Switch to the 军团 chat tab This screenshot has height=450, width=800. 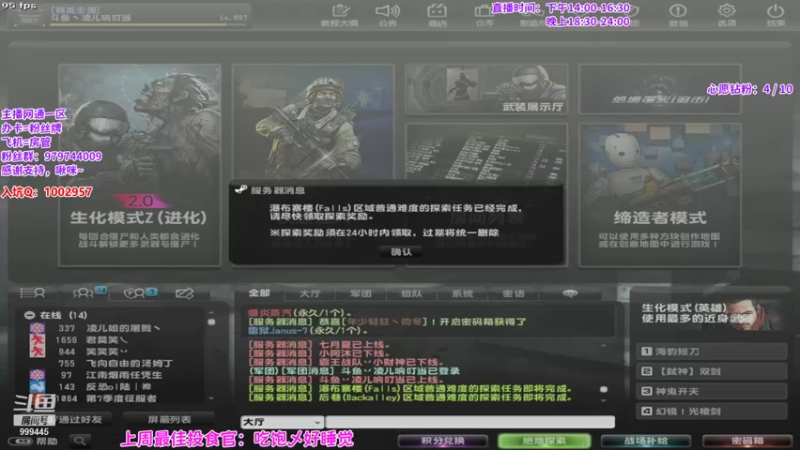361,294
